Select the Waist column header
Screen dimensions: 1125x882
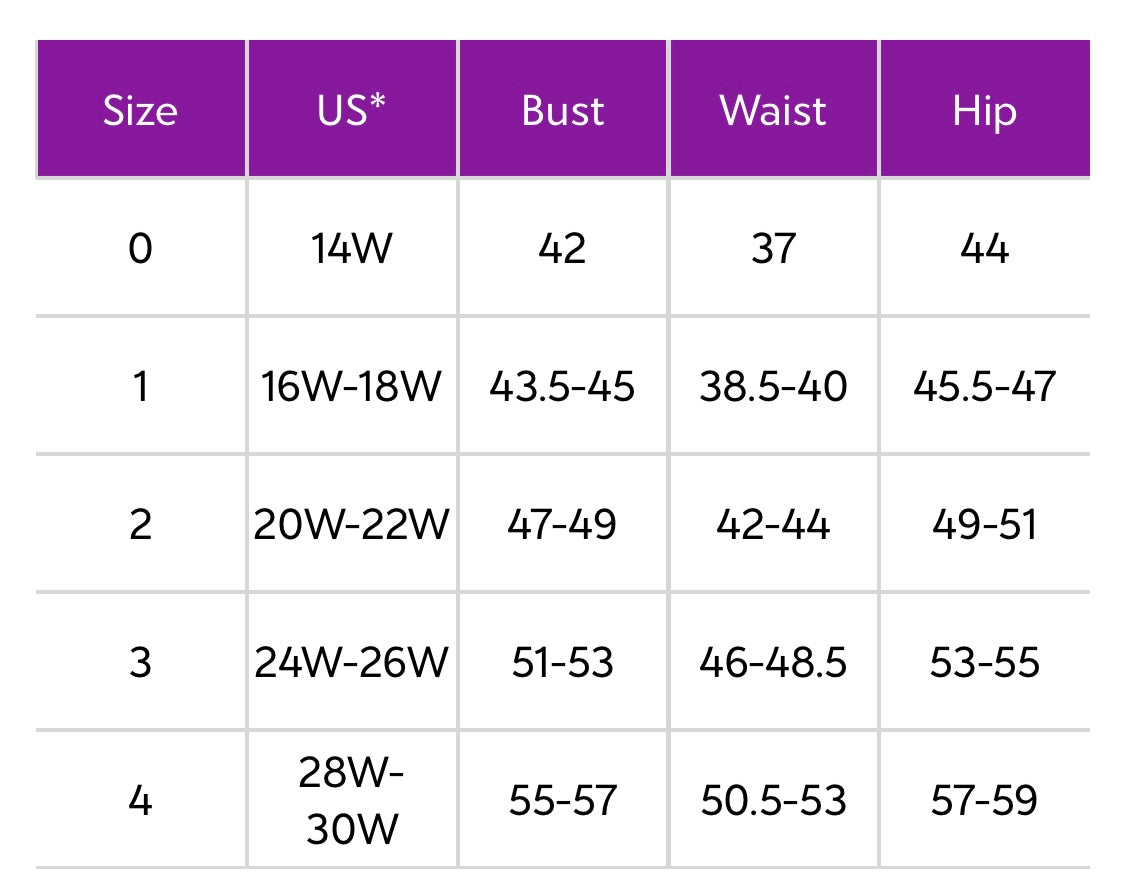coord(773,110)
